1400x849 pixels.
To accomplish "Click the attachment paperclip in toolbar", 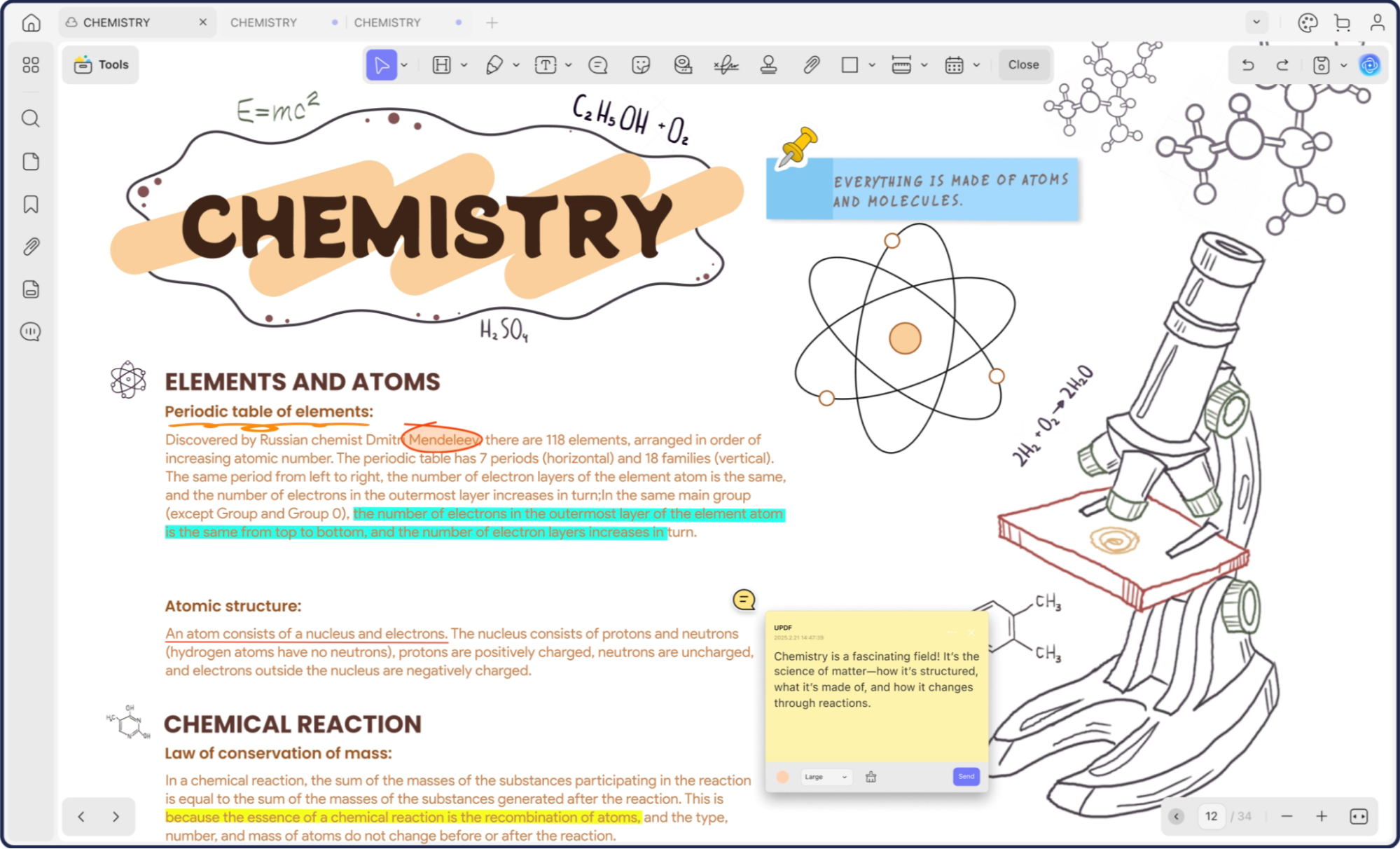I will (811, 65).
